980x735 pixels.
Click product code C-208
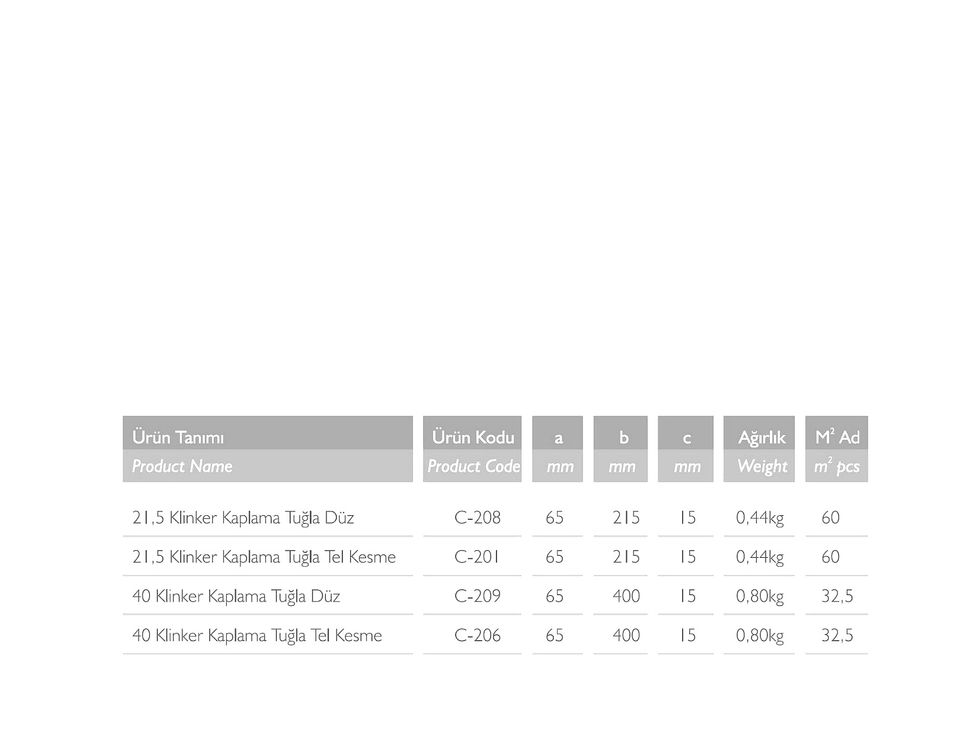click(478, 518)
